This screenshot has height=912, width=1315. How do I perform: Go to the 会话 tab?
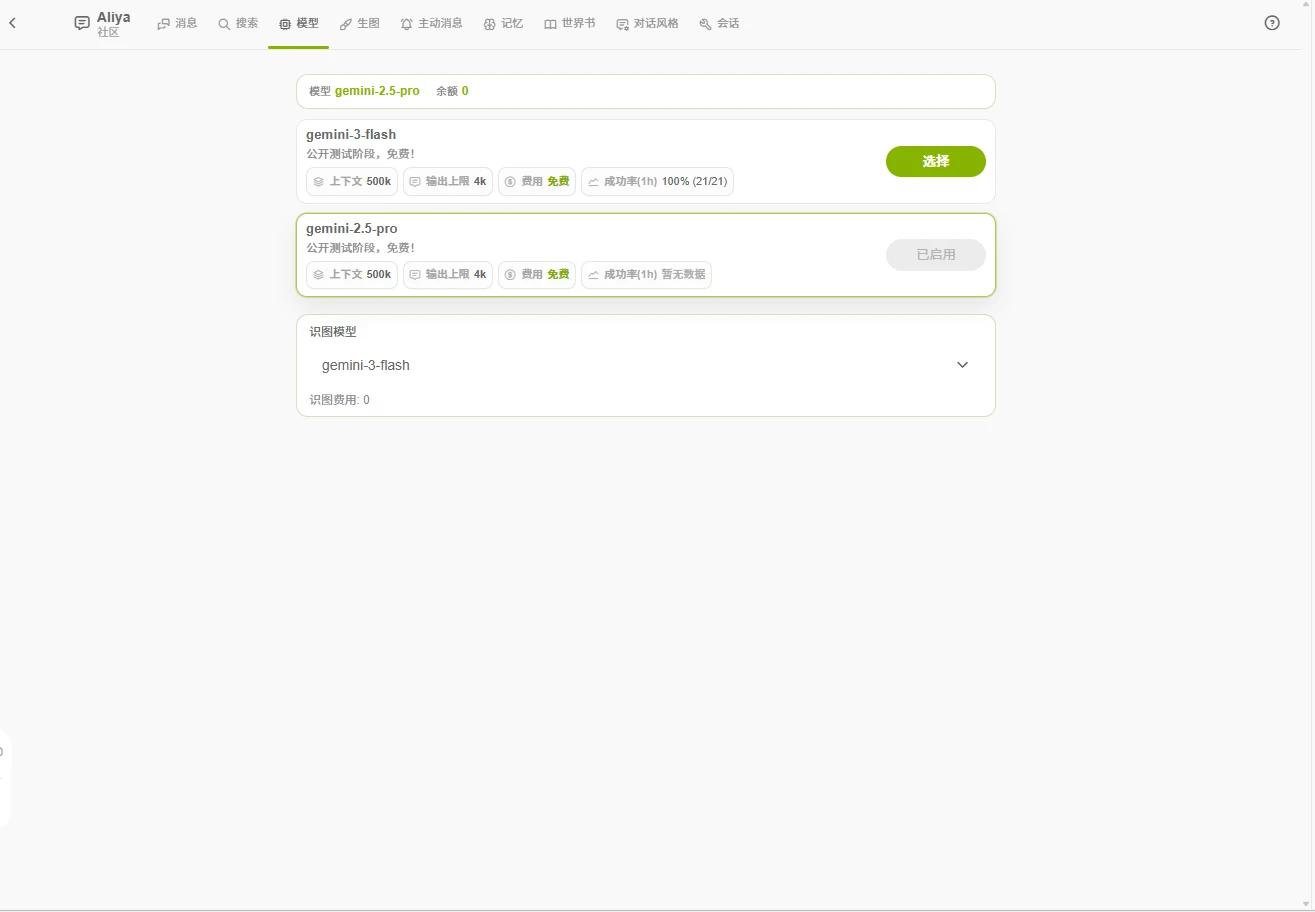[719, 23]
